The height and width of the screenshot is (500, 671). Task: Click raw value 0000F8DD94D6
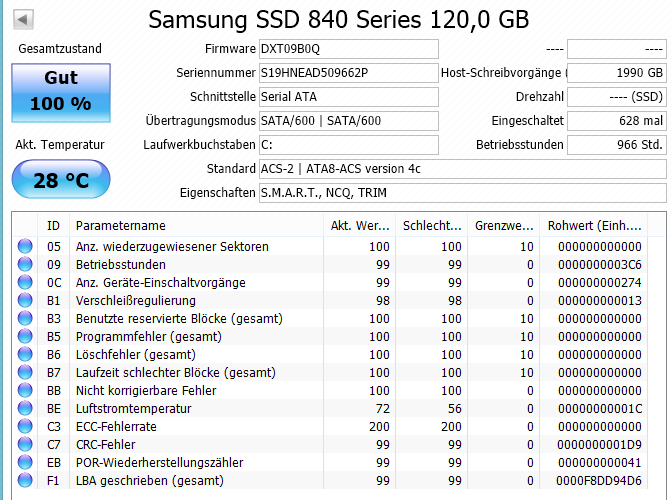tap(599, 480)
